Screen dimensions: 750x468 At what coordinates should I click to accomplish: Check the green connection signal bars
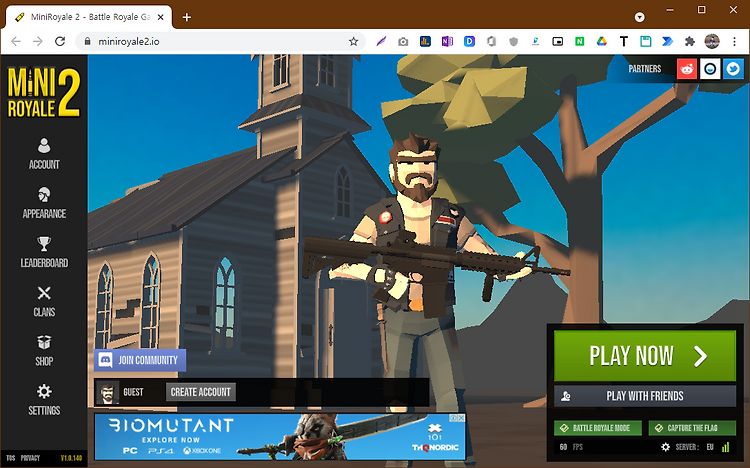(726, 447)
